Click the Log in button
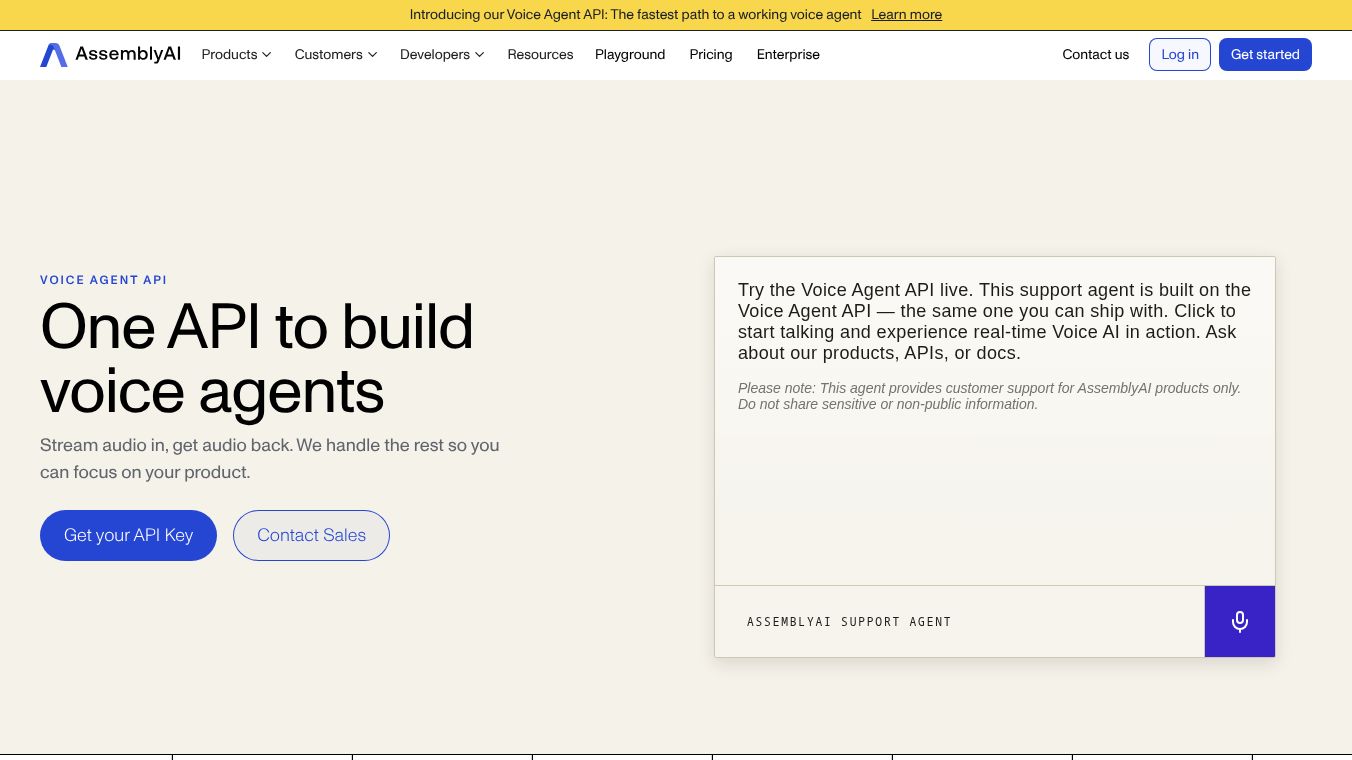Image resolution: width=1352 pixels, height=760 pixels. [1180, 55]
